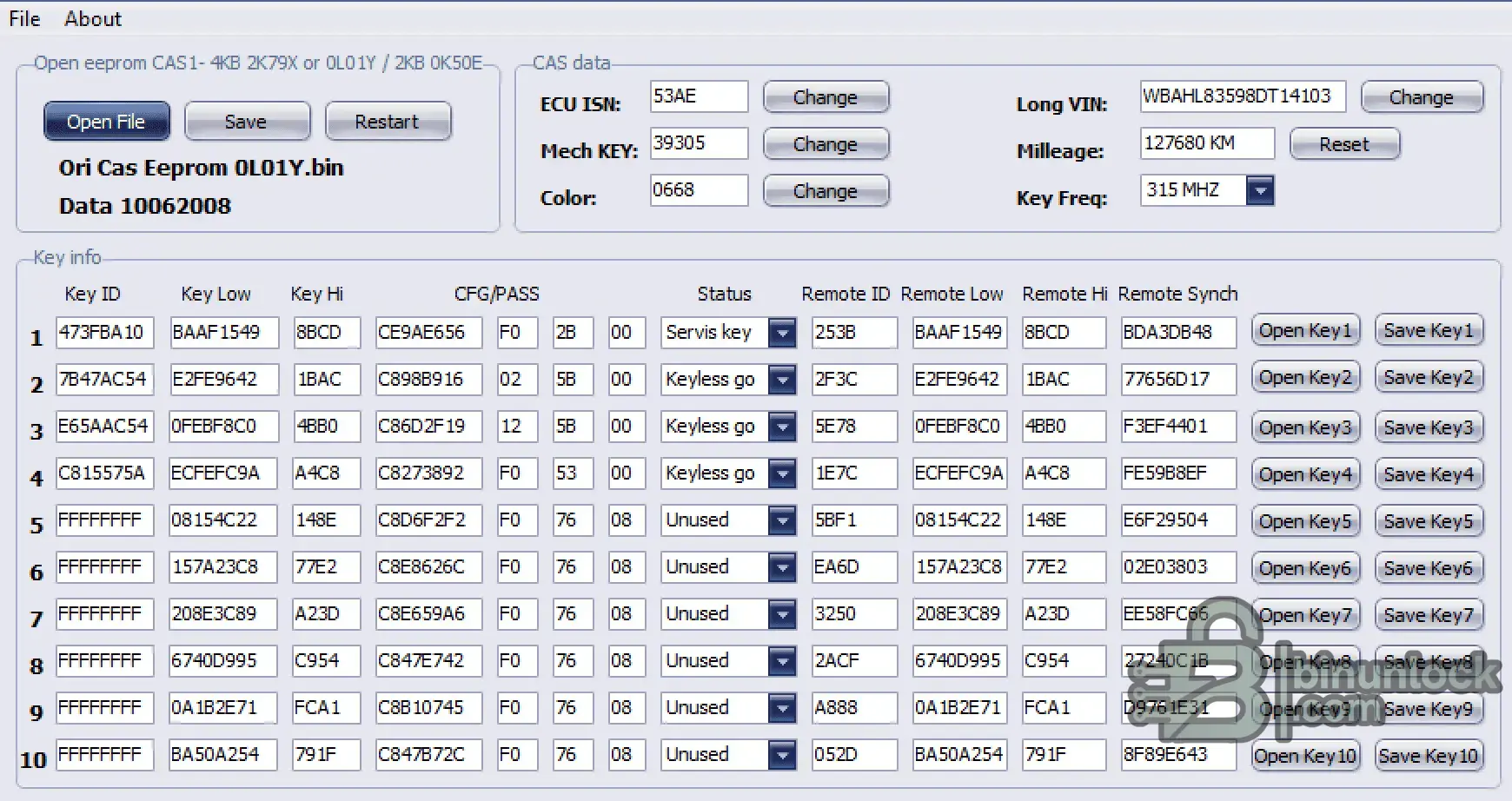The height and width of the screenshot is (801, 1512).
Task: Click Open Key2 button
Action: click(1305, 378)
